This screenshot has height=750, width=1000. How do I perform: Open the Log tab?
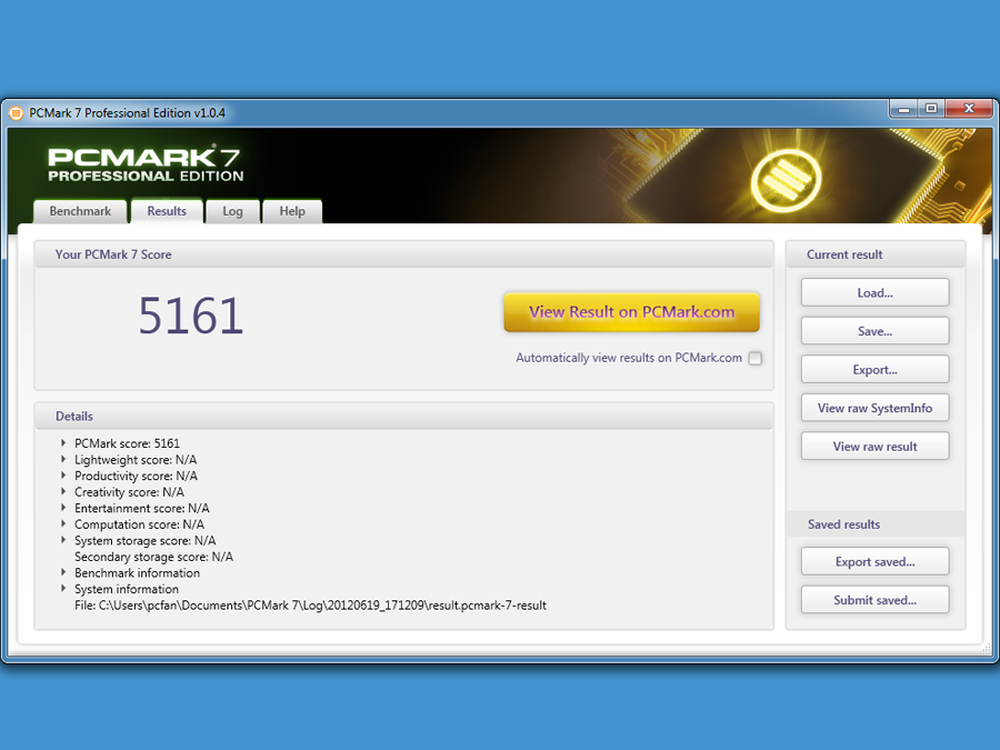pos(233,211)
